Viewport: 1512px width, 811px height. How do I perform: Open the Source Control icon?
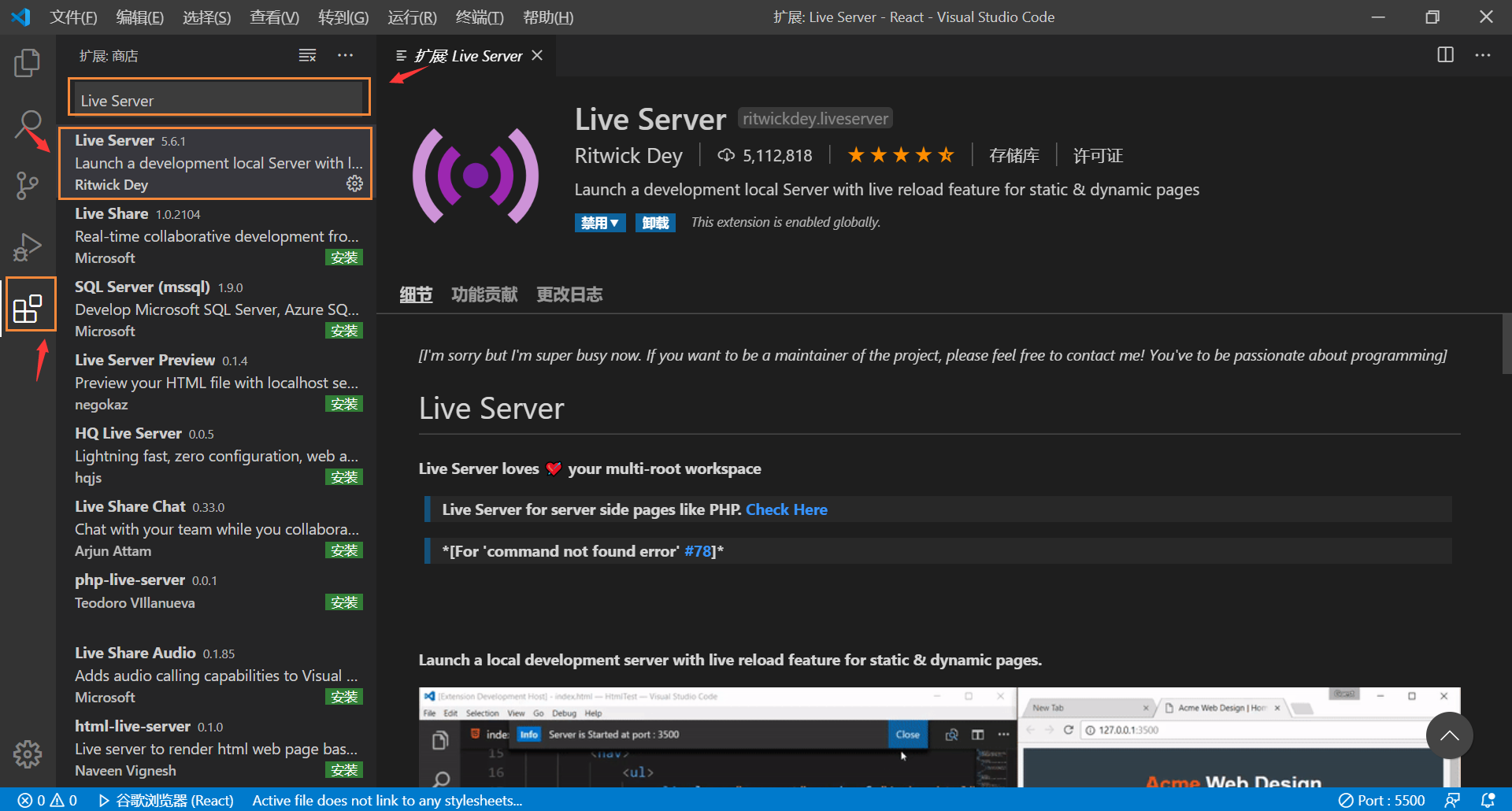coord(28,186)
